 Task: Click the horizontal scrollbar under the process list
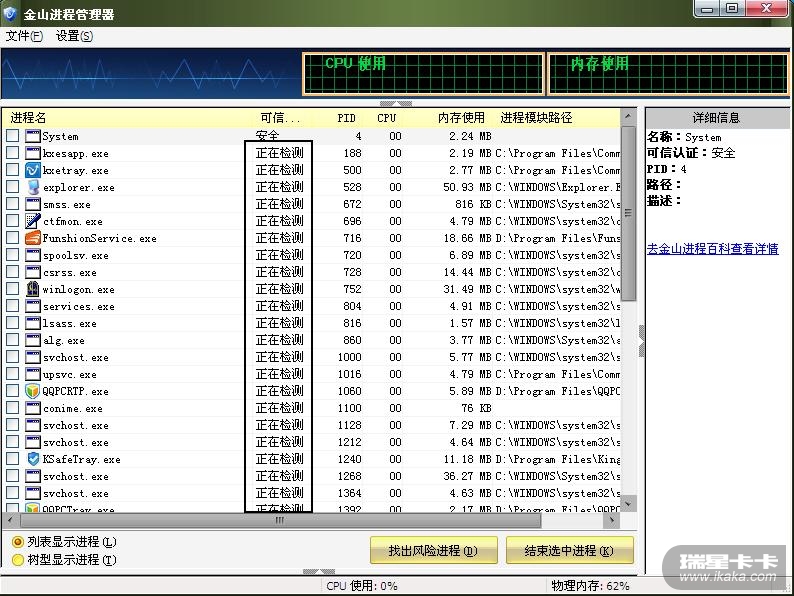(280, 521)
